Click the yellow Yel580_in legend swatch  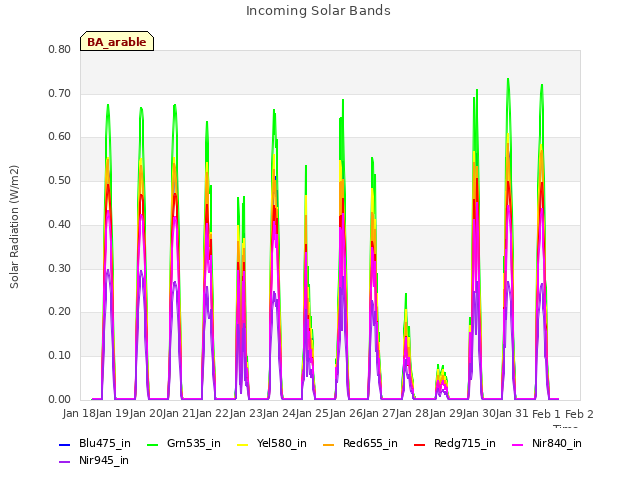coord(242,444)
